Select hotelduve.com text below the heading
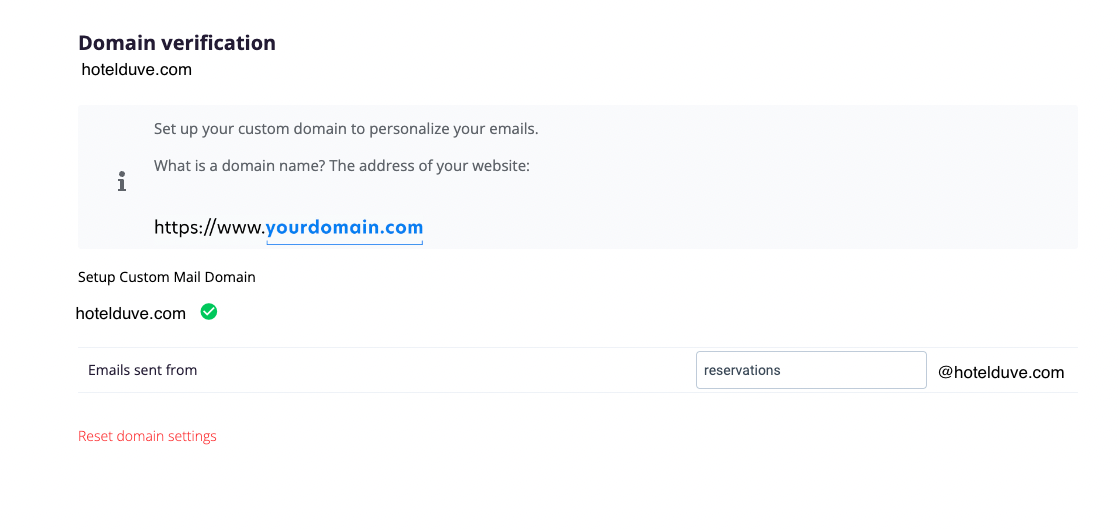 click(x=136, y=70)
